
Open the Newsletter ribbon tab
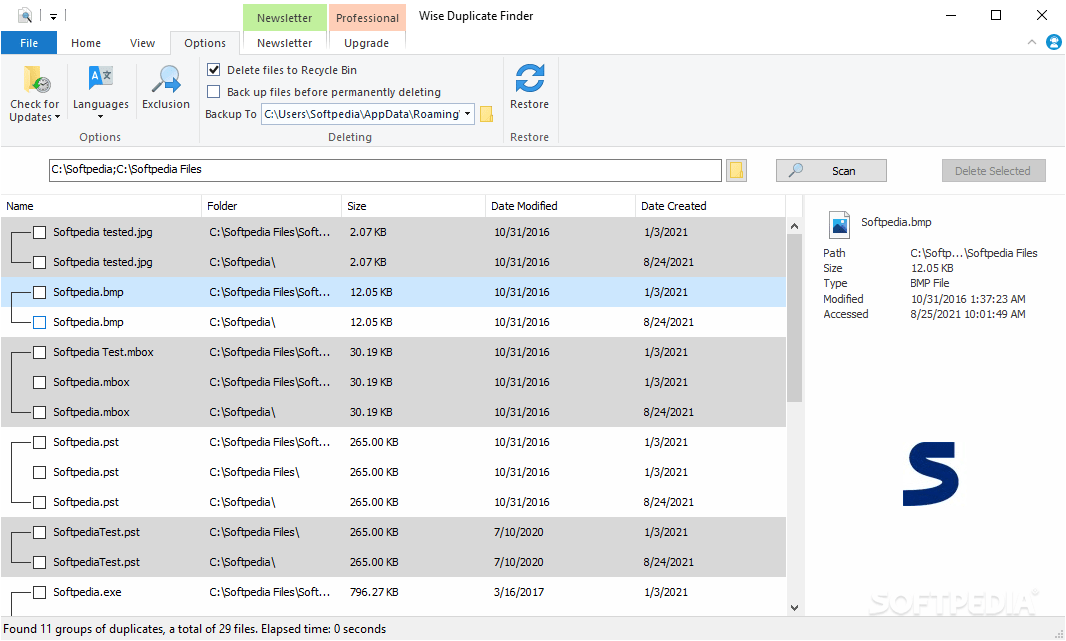tap(284, 43)
